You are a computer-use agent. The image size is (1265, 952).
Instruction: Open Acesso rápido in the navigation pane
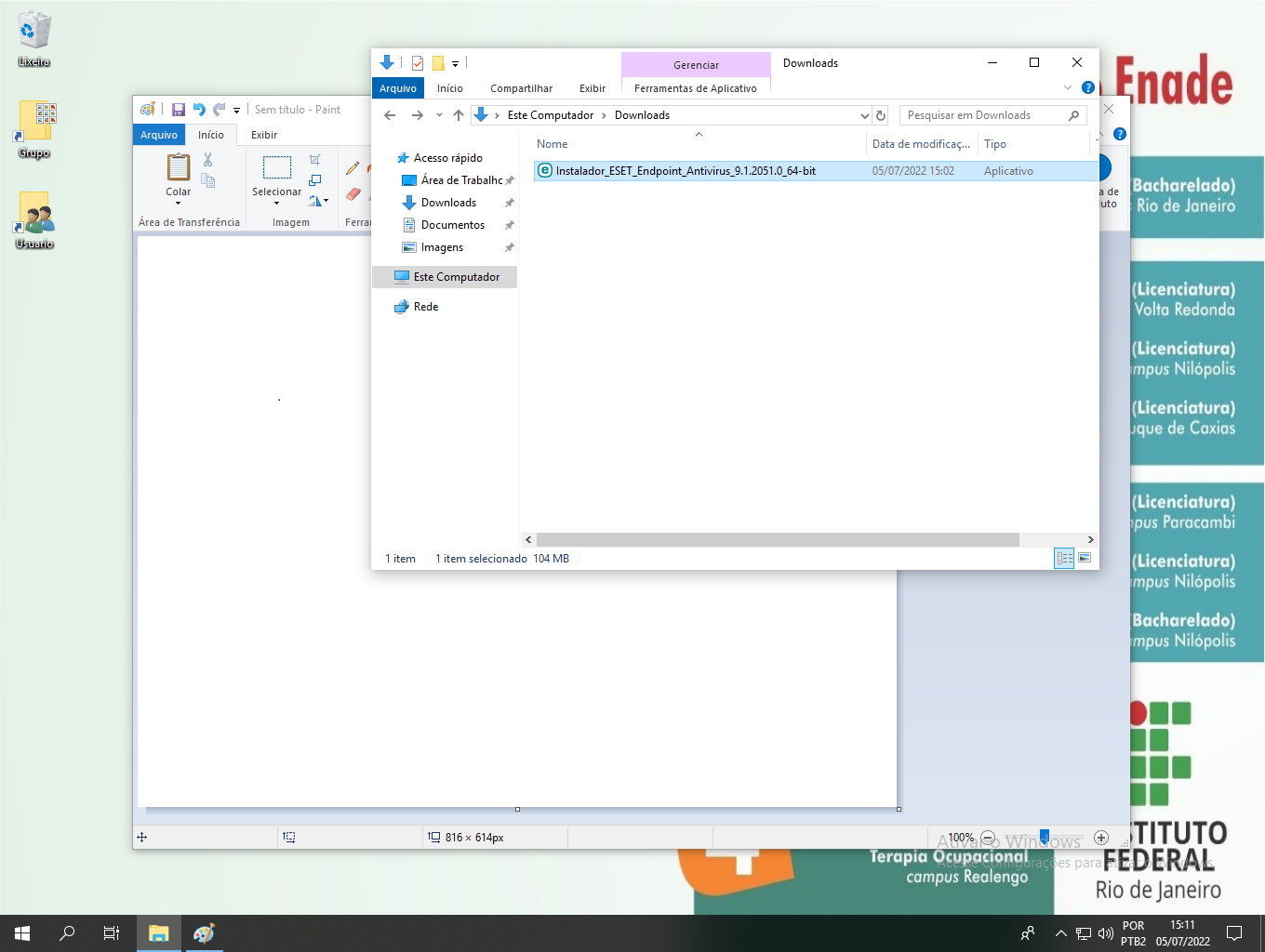tap(448, 158)
